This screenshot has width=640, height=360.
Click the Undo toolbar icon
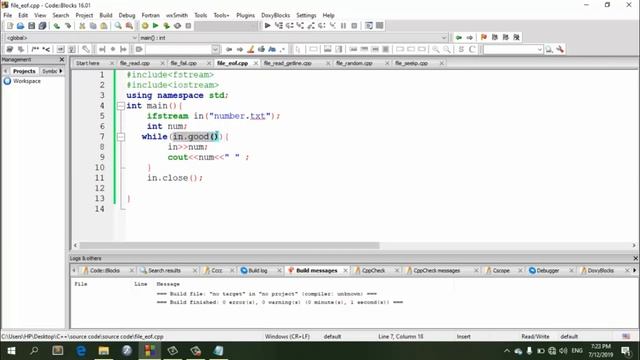[57, 26]
